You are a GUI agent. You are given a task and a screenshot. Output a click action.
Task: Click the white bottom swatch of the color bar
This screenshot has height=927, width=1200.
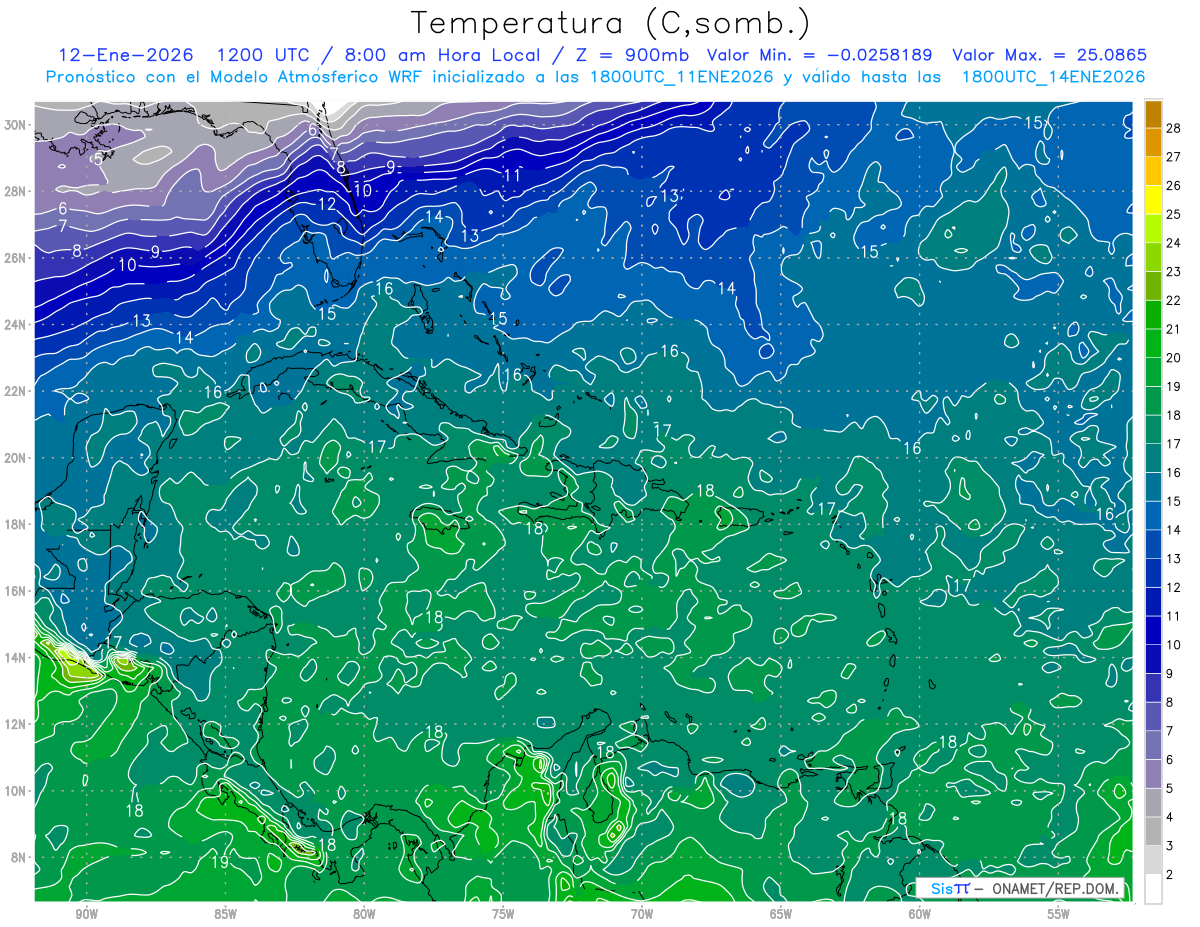[x=1154, y=888]
